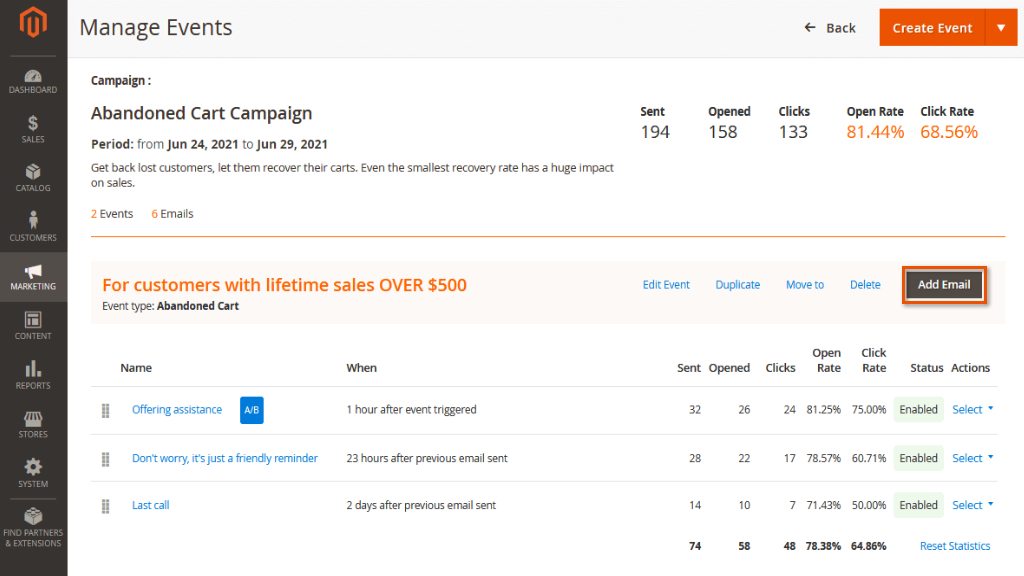This screenshot has height=576, width=1024.
Task: Click '1 hour after event triggered' text
Action: 411,409
